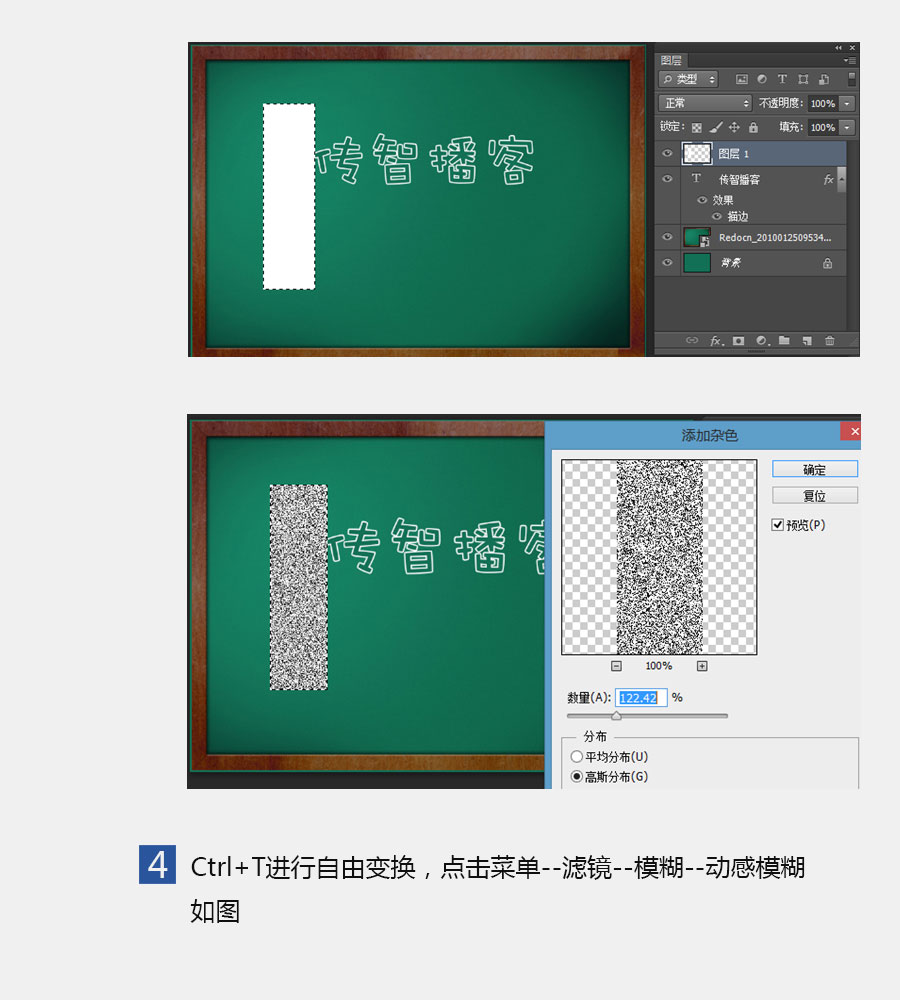Create new adjustment layer icon
This screenshot has height=1000, width=900.
point(762,341)
